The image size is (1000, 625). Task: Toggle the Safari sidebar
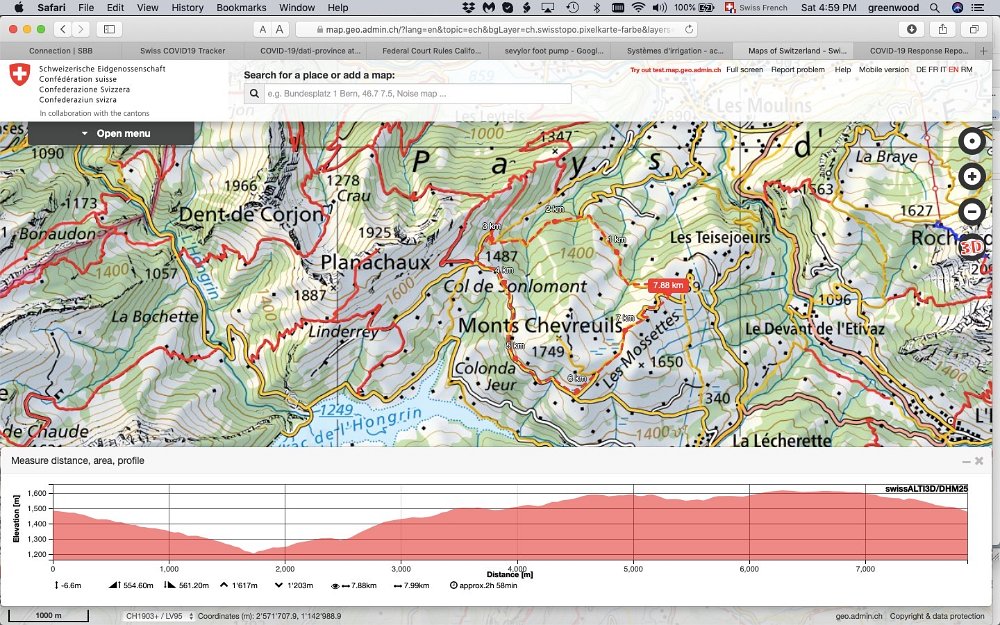109,30
